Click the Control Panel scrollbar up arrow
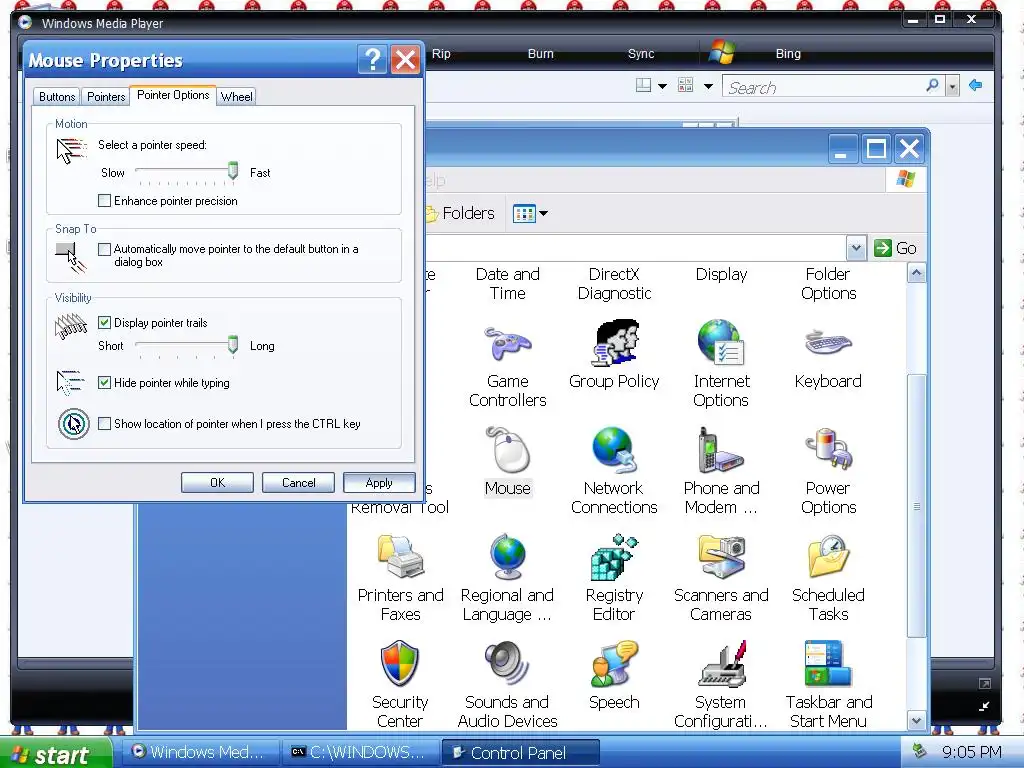The width and height of the screenshot is (1024, 768). pyautogui.click(x=916, y=273)
